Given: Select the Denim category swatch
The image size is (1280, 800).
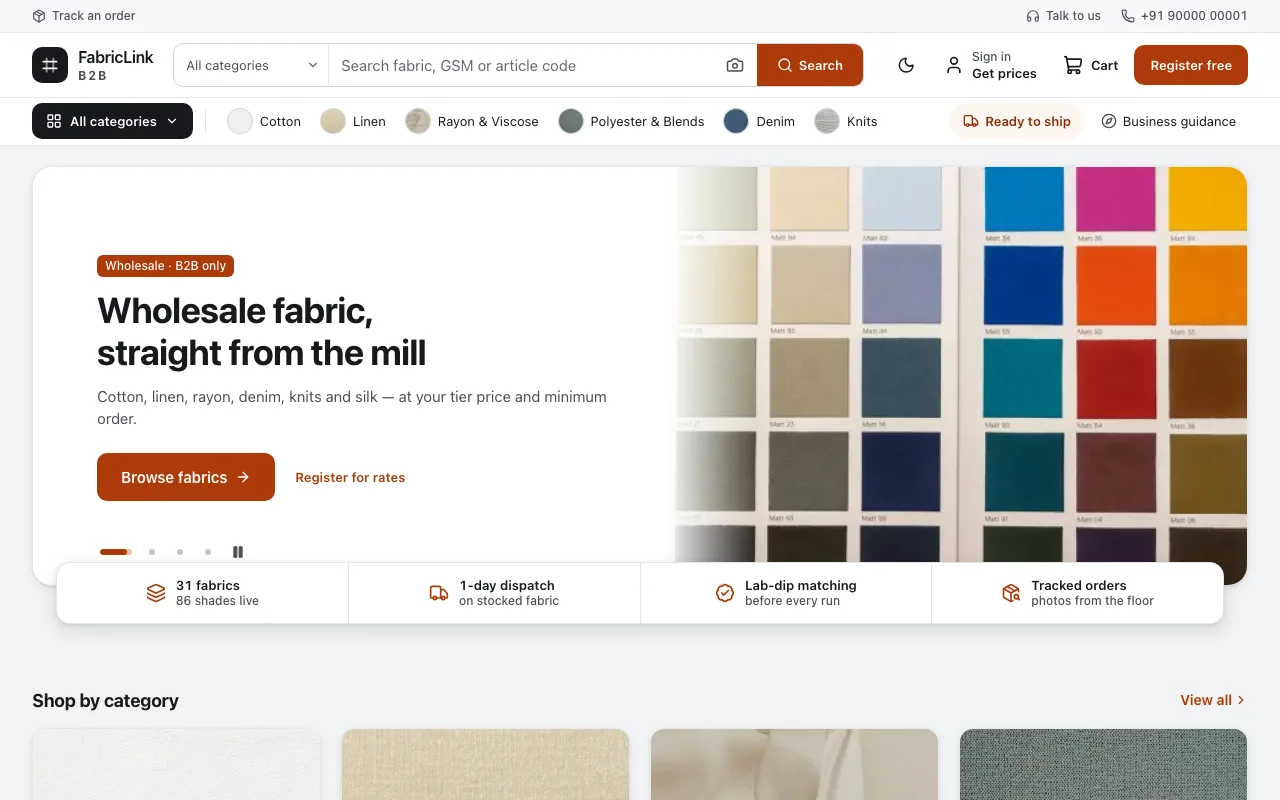Looking at the screenshot, I should 759,121.
